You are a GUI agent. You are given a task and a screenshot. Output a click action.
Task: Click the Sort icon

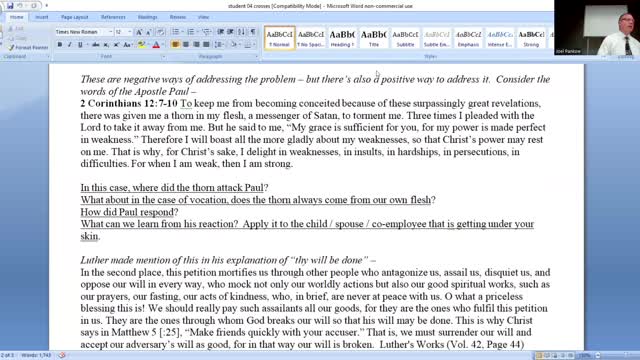pos(242,32)
